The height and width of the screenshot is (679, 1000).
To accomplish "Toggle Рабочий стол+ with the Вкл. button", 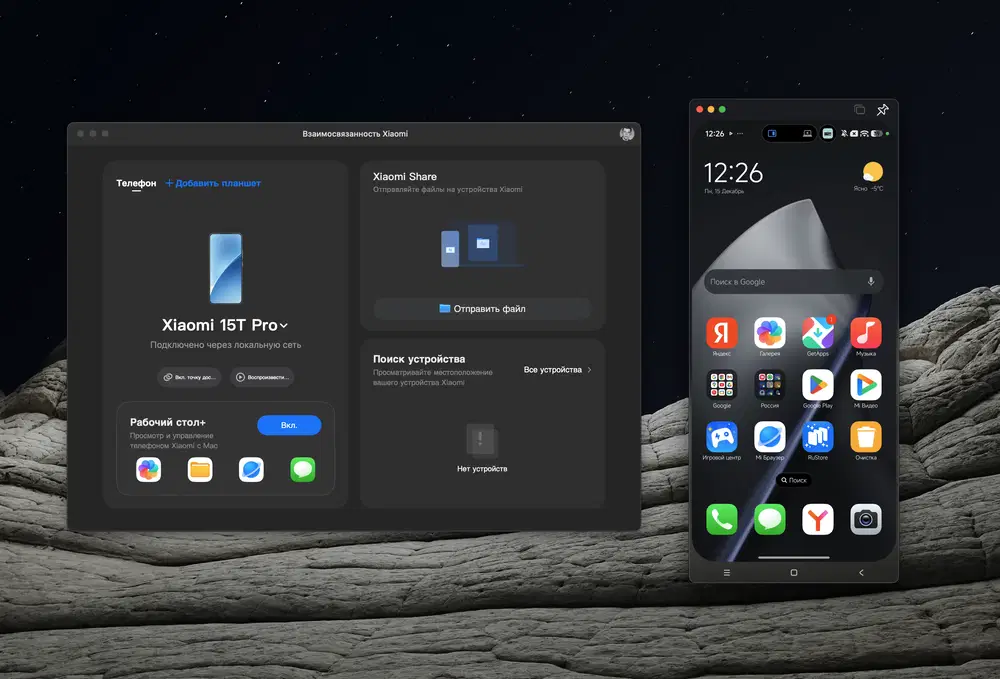I will tap(289, 425).
